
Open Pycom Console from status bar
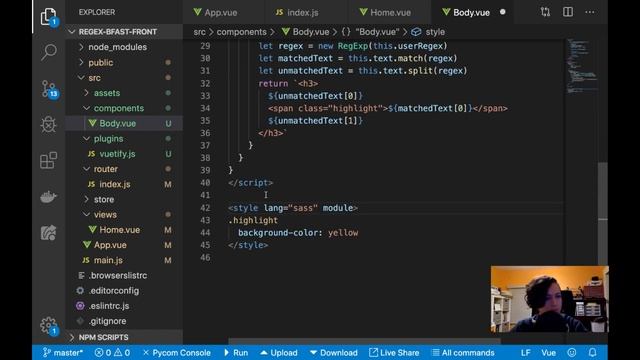coord(177,353)
